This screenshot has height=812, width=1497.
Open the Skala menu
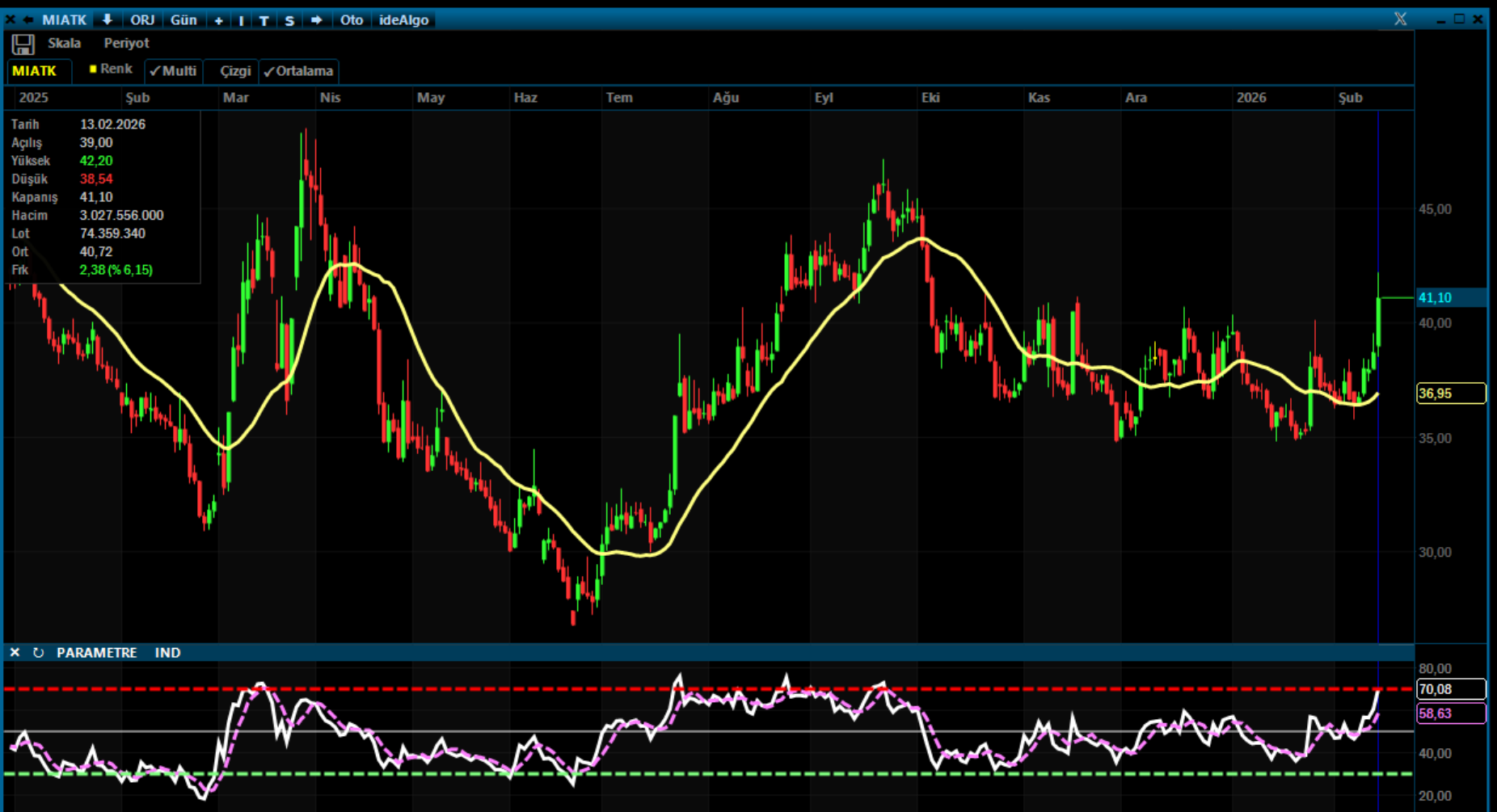[64, 43]
